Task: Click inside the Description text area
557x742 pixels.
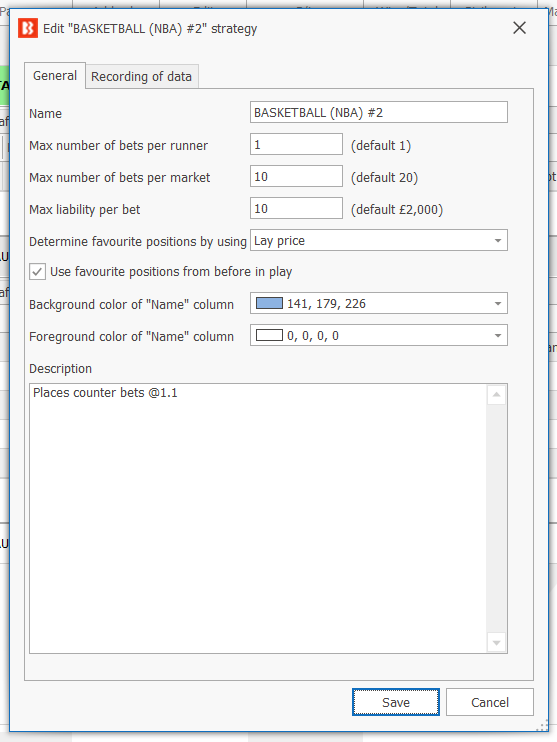Action: tap(258, 519)
